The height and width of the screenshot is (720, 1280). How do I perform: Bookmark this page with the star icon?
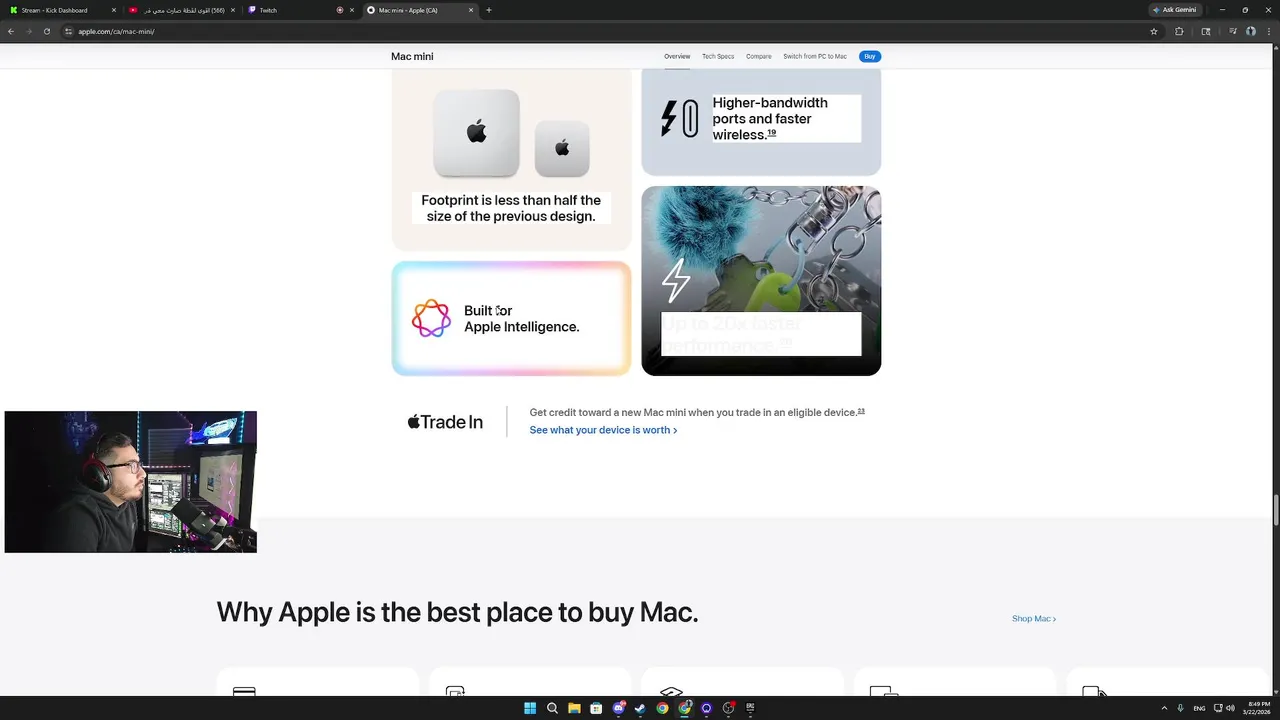tap(1154, 31)
